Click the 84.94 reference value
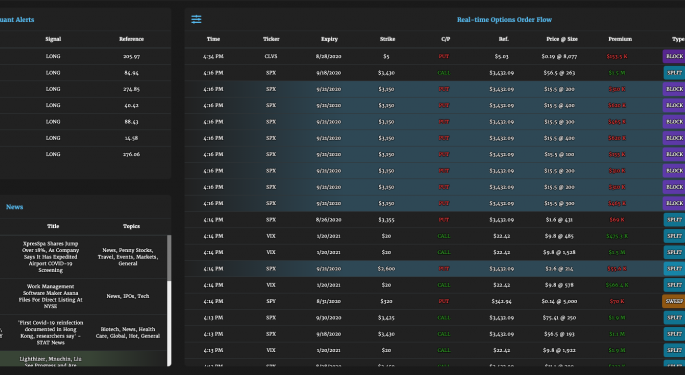The height and width of the screenshot is (375, 685). 131,73
